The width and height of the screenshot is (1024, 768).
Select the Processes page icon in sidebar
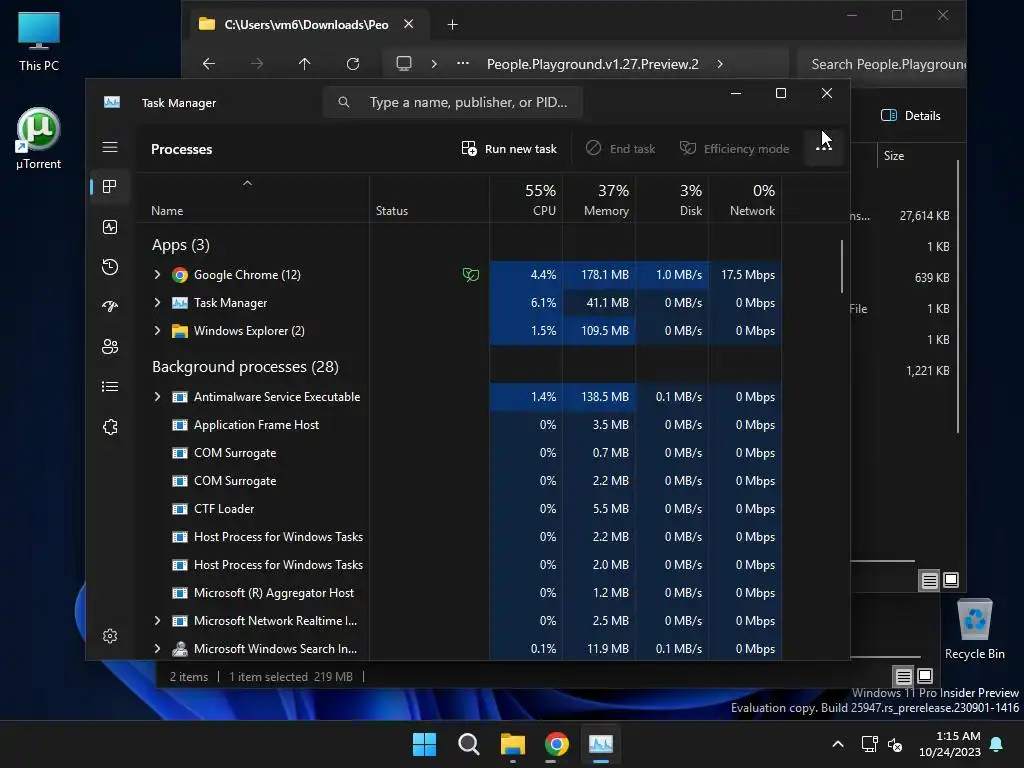[110, 187]
